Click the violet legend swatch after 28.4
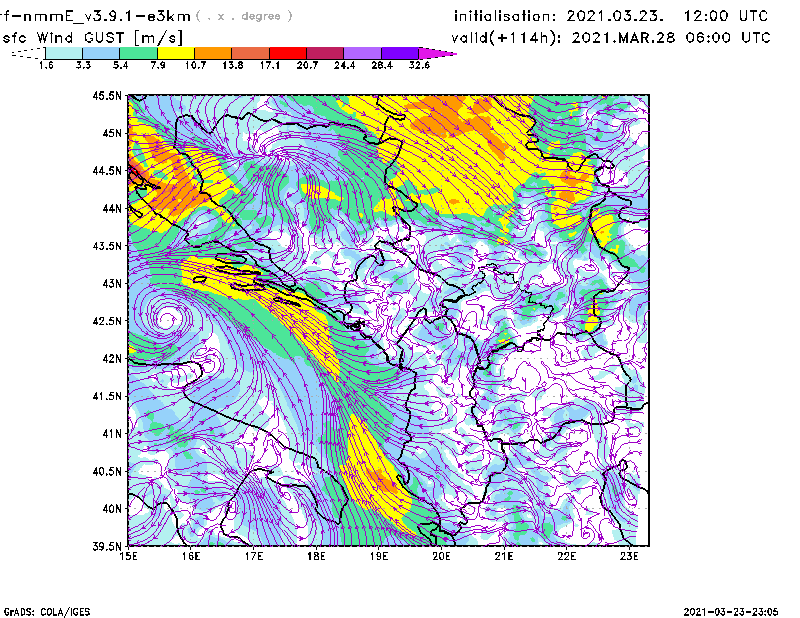Viewport: 800px width, 618px height. 400,53
